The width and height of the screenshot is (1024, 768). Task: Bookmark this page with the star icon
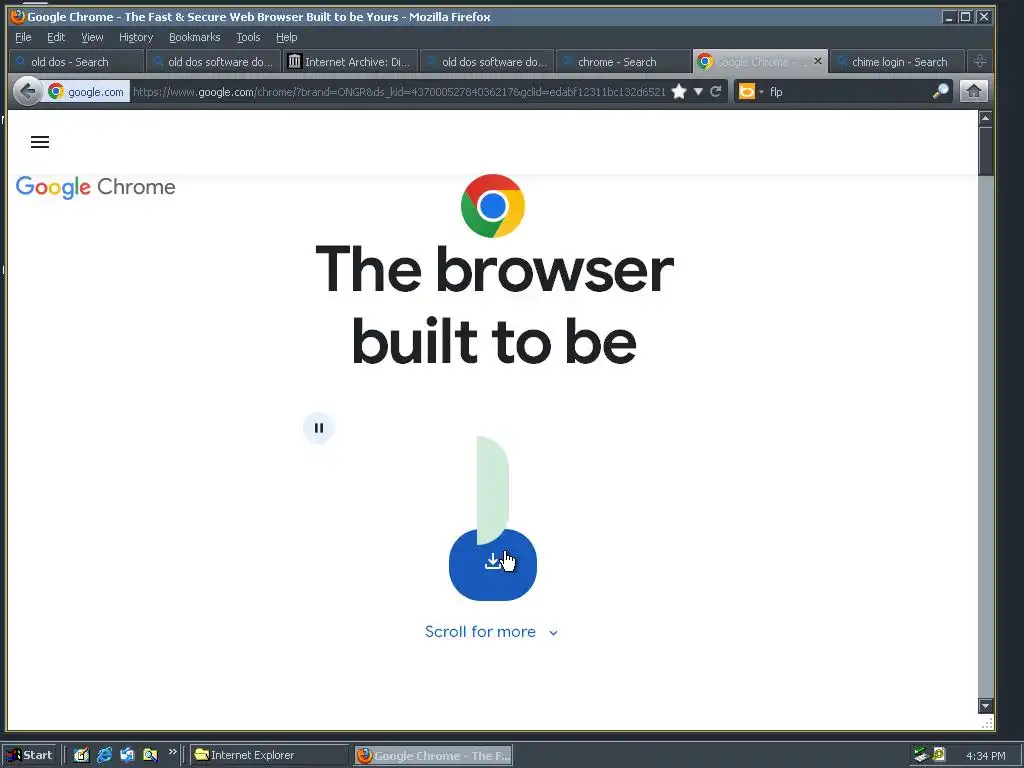point(679,91)
